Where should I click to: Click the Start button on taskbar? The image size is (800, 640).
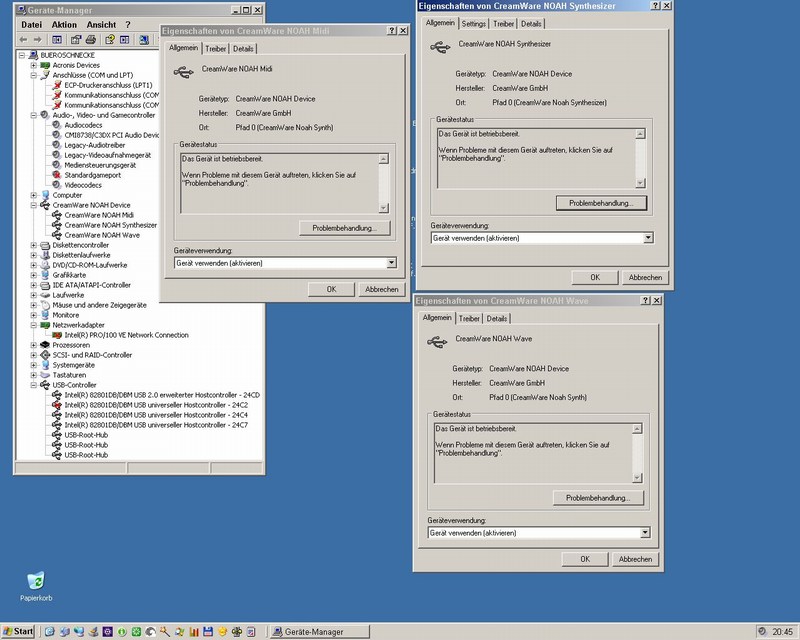coord(18,631)
